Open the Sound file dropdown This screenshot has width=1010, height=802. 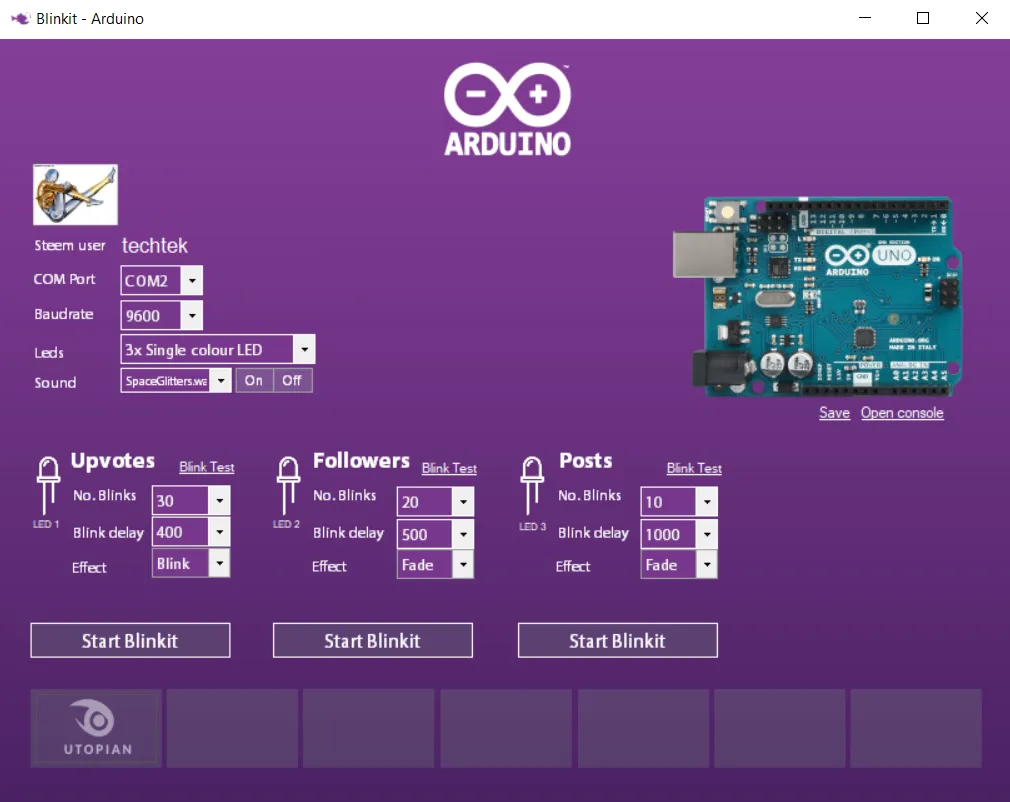click(221, 381)
